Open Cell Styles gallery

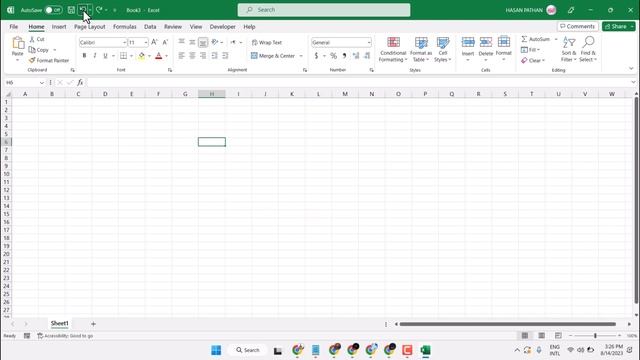[x=442, y=49]
